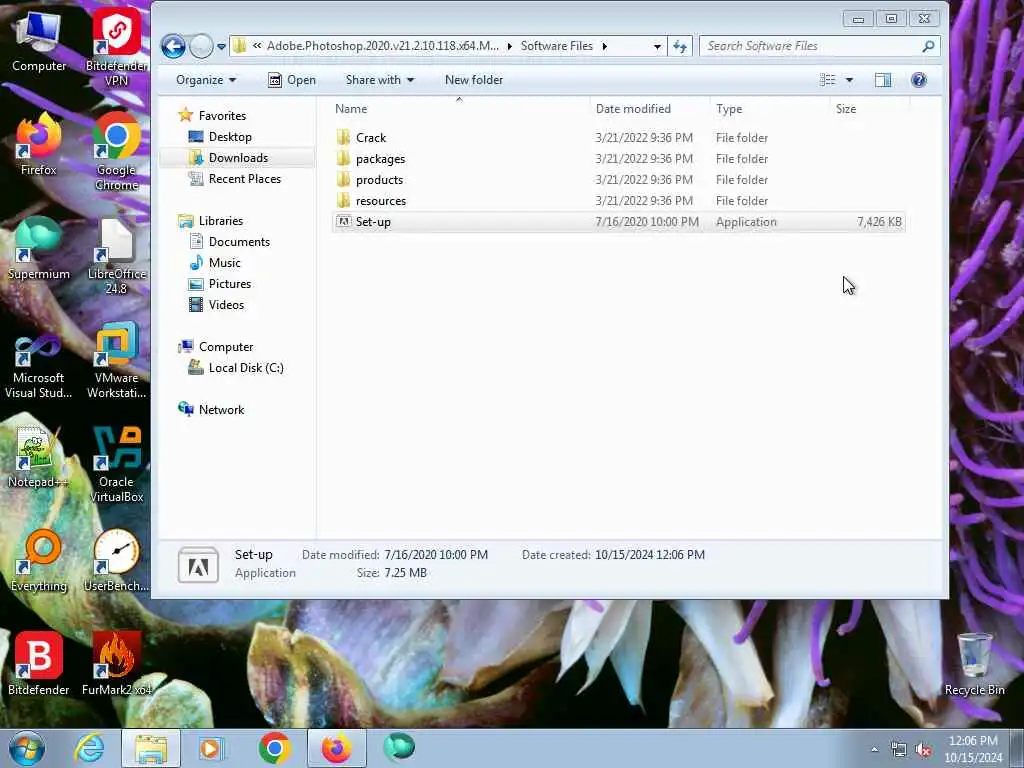This screenshot has width=1024, height=768.
Task: Select the Set-up application file
Action: point(618,221)
